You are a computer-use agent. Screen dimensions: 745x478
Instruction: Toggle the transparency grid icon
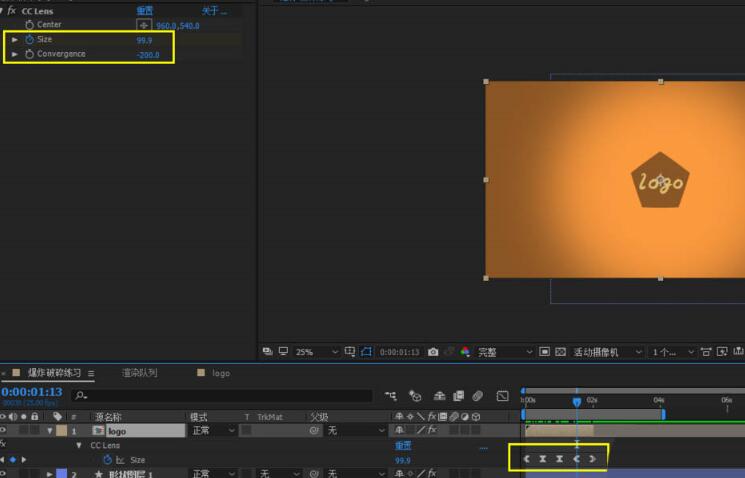click(x=561, y=352)
